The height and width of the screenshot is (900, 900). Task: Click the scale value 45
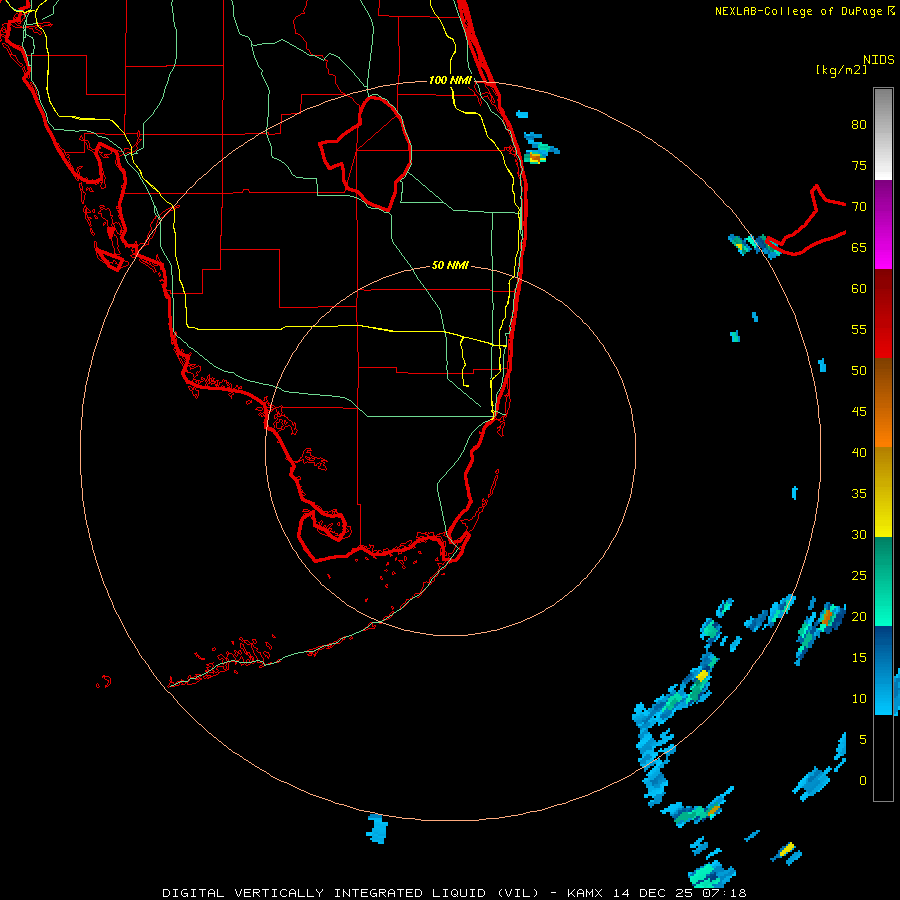pyautogui.click(x=859, y=412)
